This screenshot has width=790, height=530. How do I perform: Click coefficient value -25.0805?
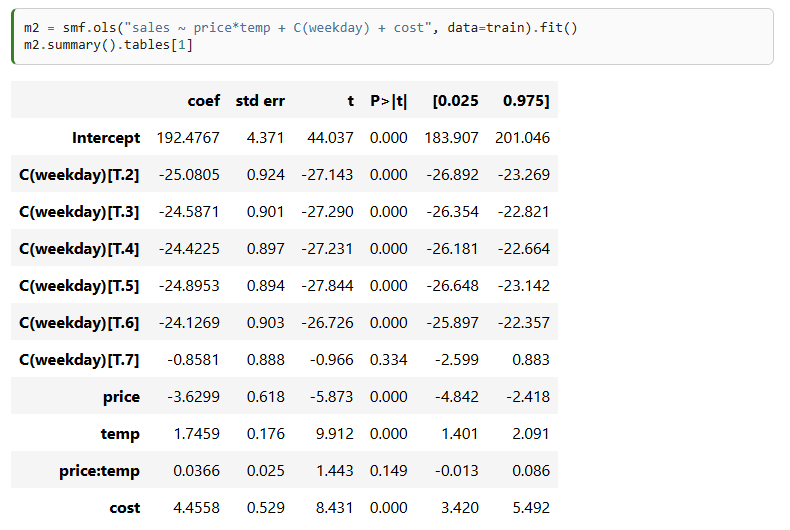tap(189, 175)
